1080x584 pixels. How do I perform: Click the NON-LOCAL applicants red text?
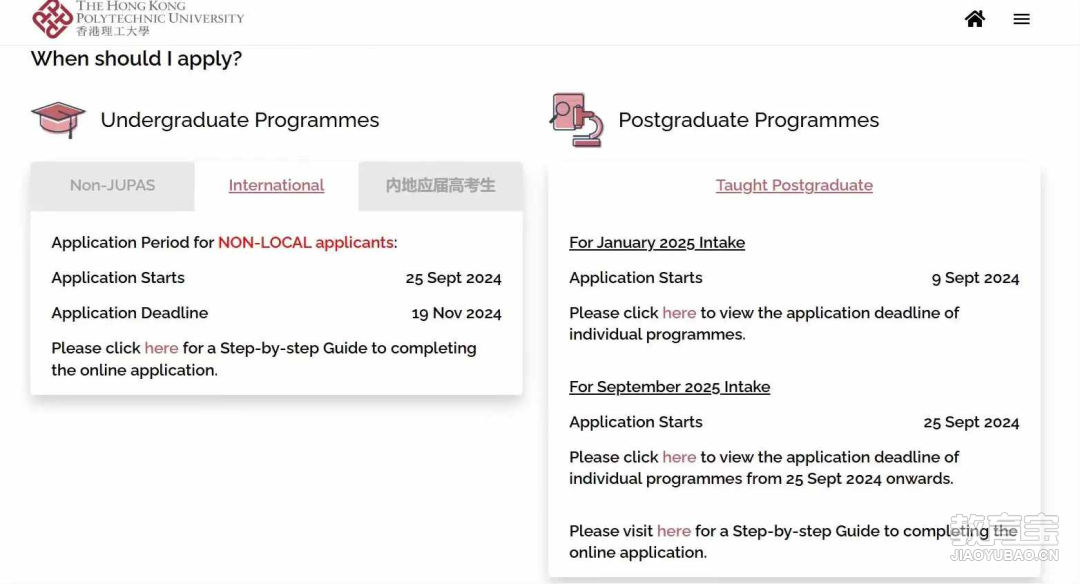[x=306, y=242]
